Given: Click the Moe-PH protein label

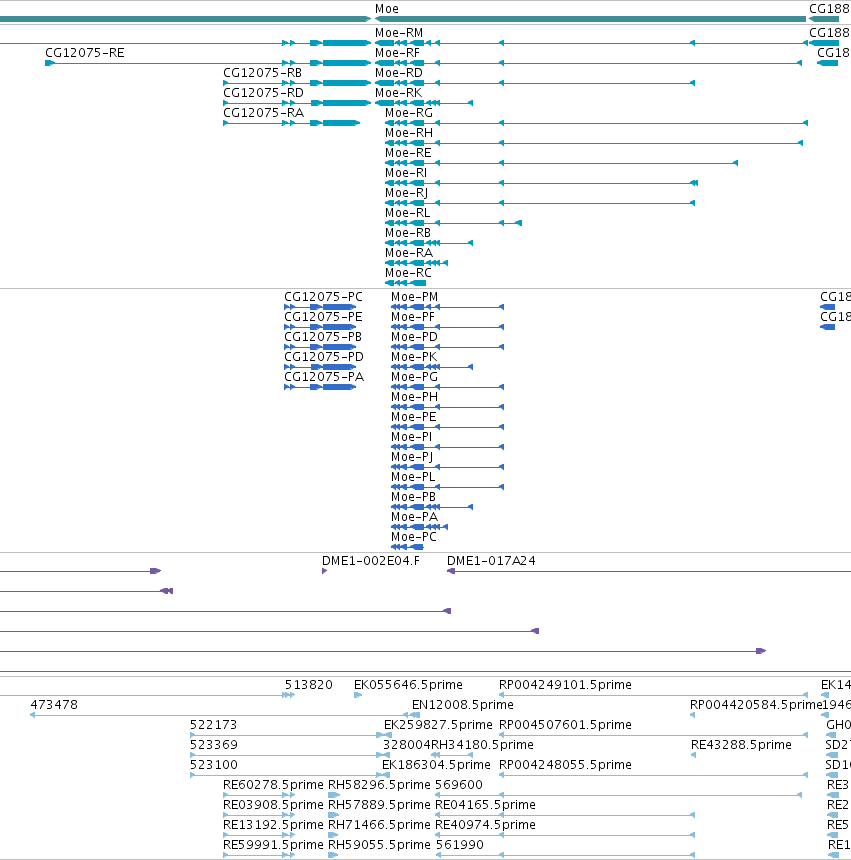Looking at the screenshot, I should pyautogui.click(x=415, y=397).
